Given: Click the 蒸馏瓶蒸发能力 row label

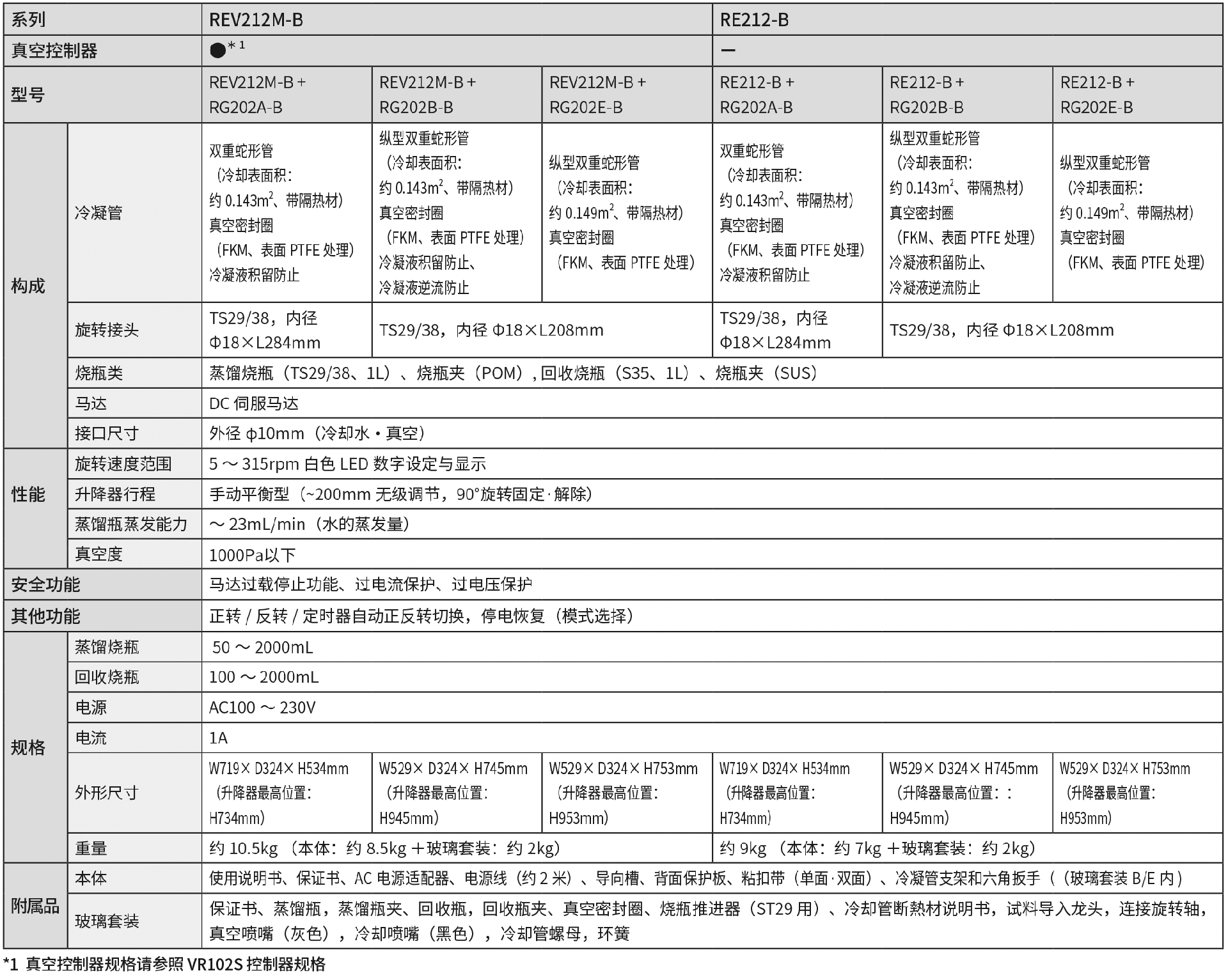Looking at the screenshot, I should pyautogui.click(x=131, y=524).
